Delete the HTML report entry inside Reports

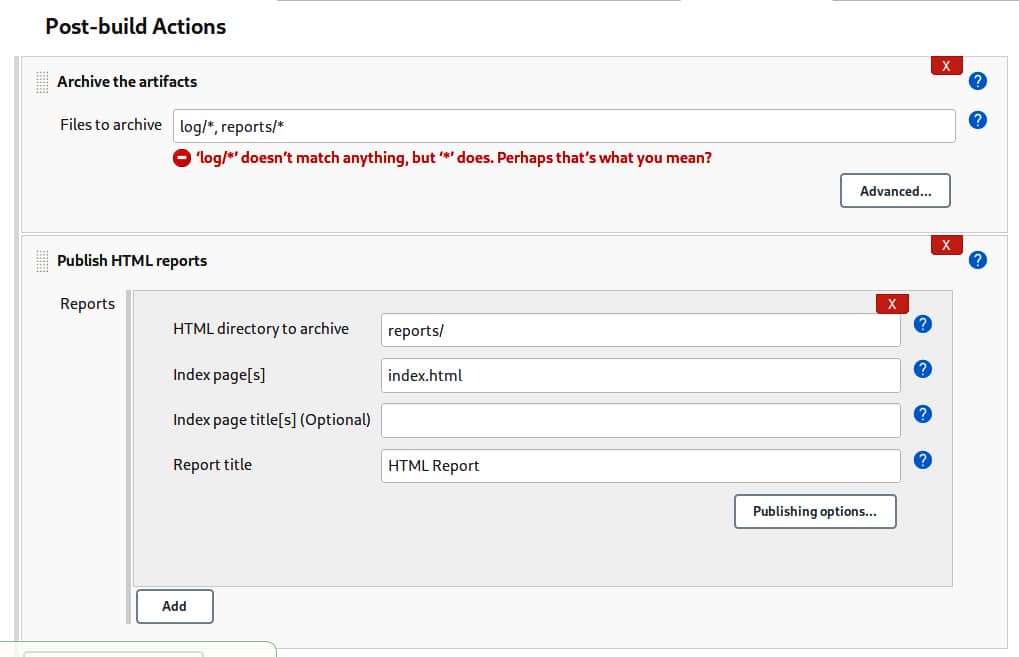tap(891, 304)
